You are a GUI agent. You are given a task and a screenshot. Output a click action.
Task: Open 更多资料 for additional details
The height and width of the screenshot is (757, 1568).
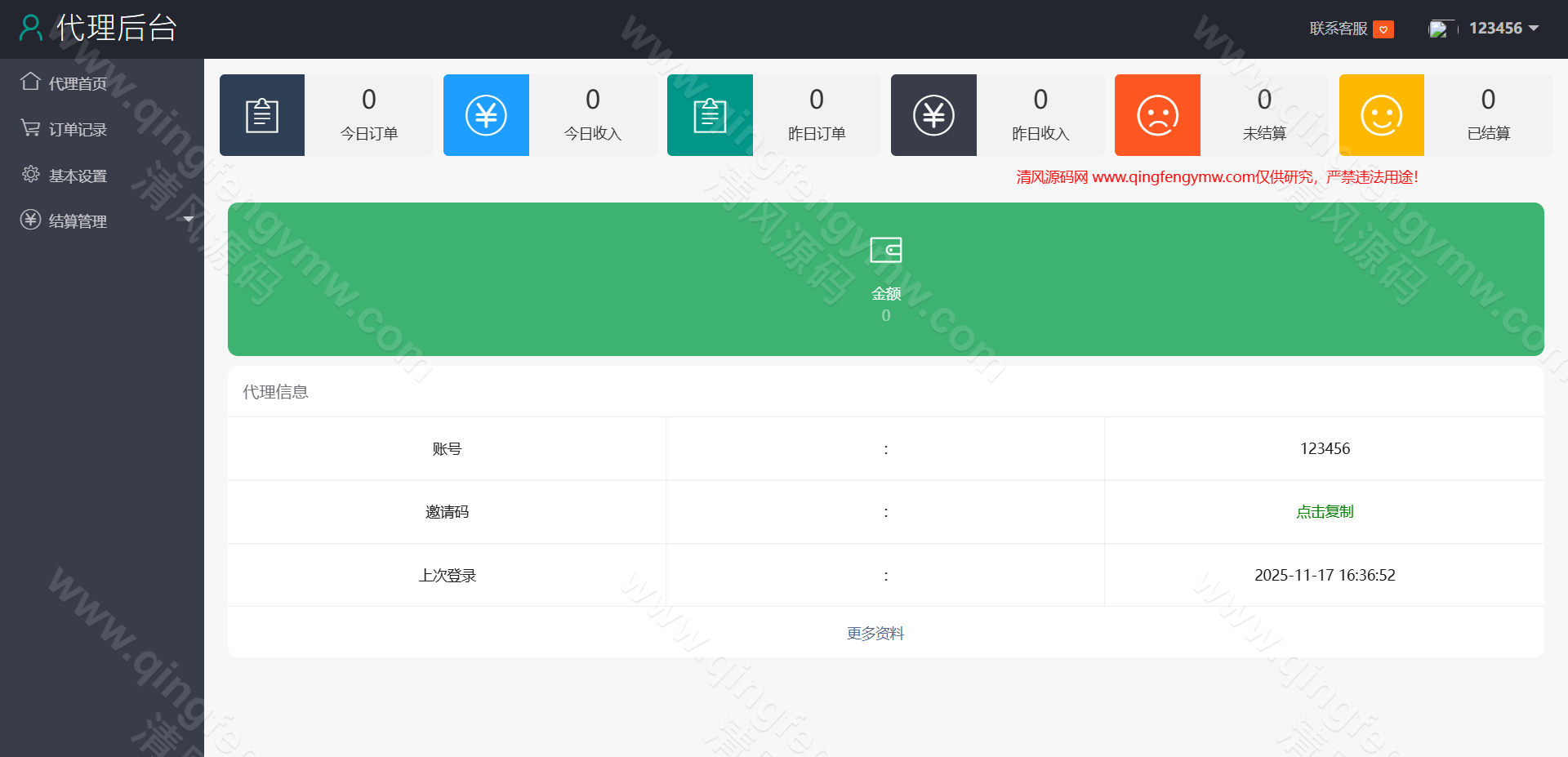pos(875,633)
